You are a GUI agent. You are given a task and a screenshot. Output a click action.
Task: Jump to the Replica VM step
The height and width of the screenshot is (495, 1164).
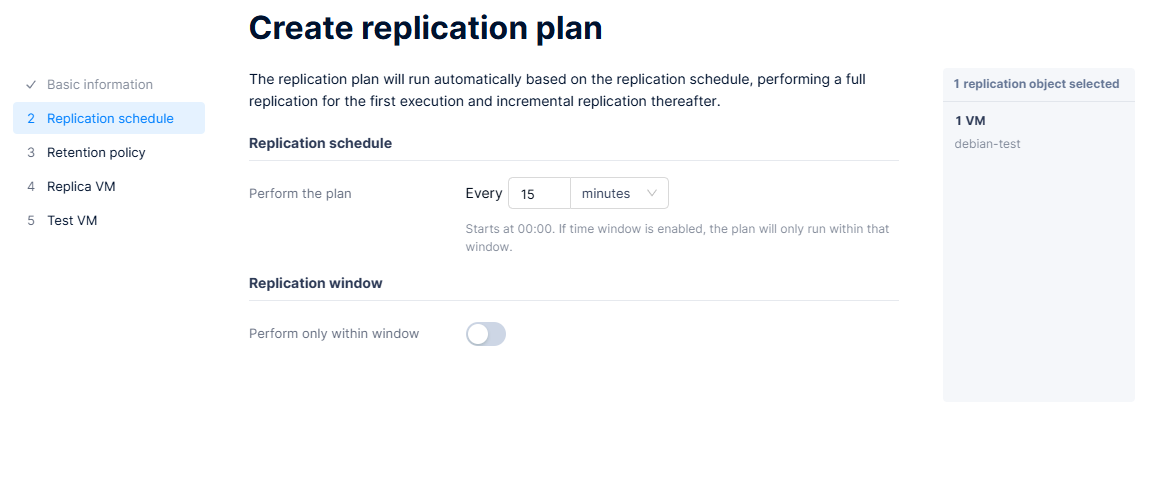point(81,187)
